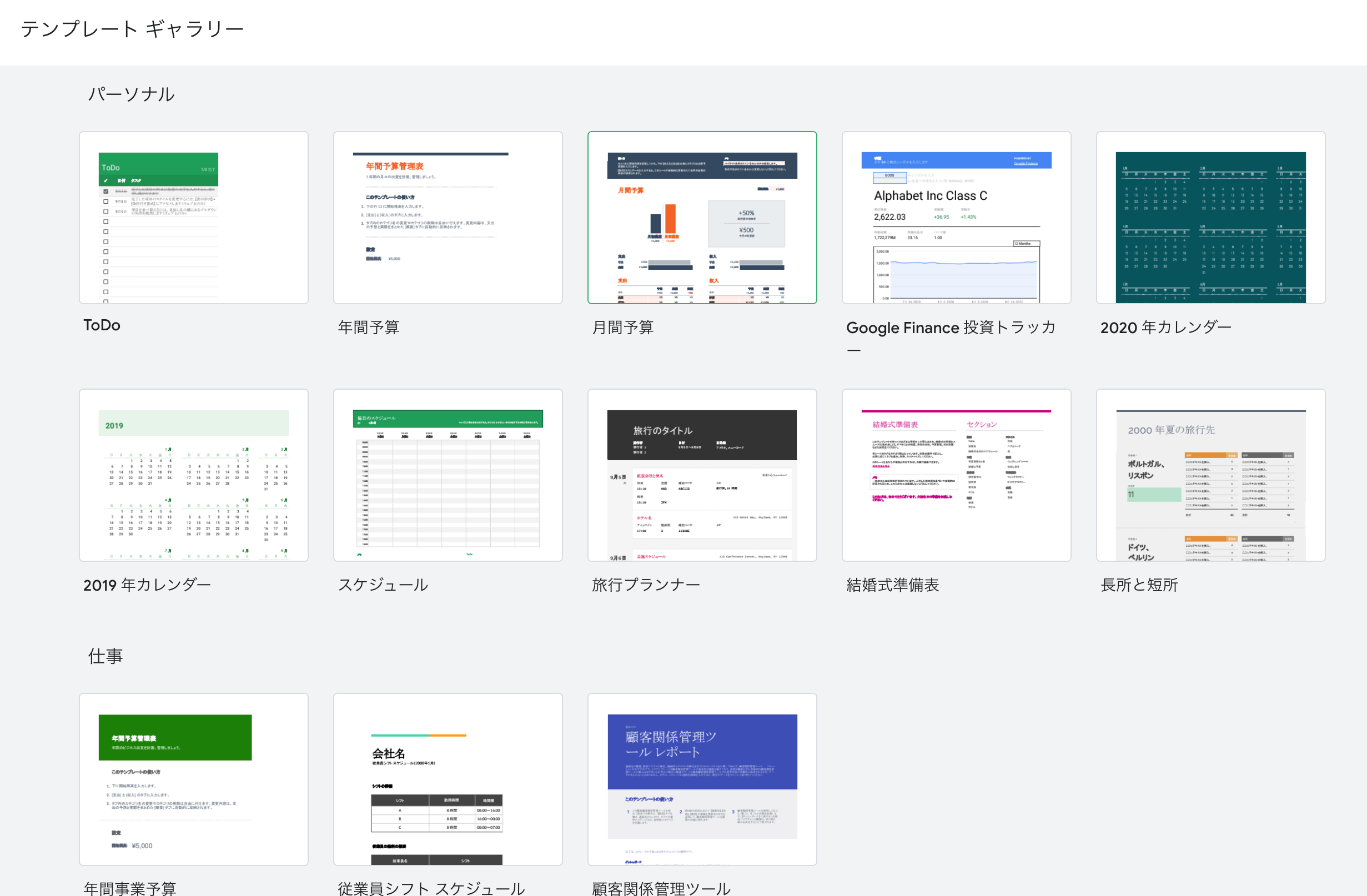Select the 2019 年カレンダー template thumbnail

(194, 475)
